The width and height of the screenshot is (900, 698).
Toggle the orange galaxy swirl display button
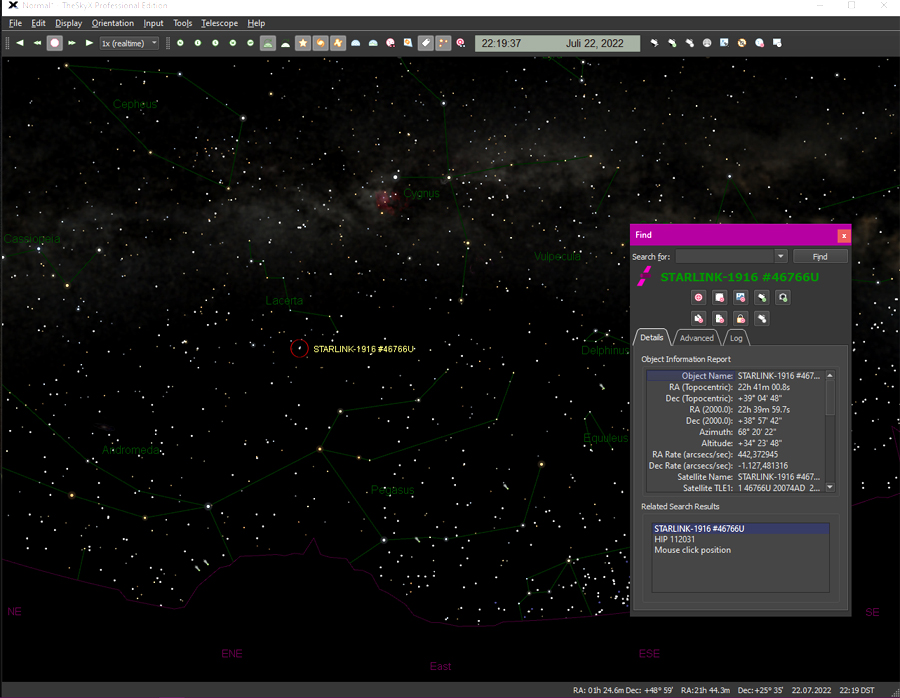320,43
